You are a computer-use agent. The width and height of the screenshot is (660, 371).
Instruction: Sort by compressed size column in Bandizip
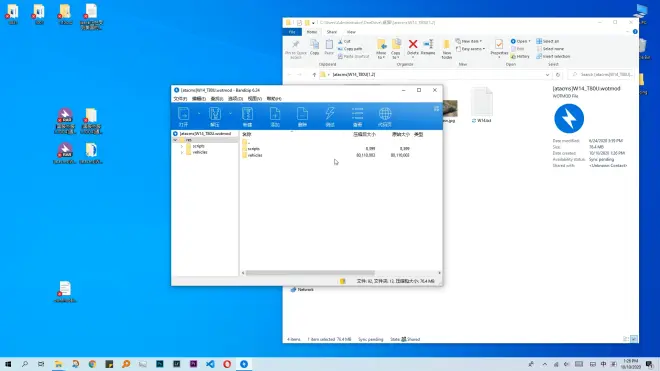tap(364, 134)
